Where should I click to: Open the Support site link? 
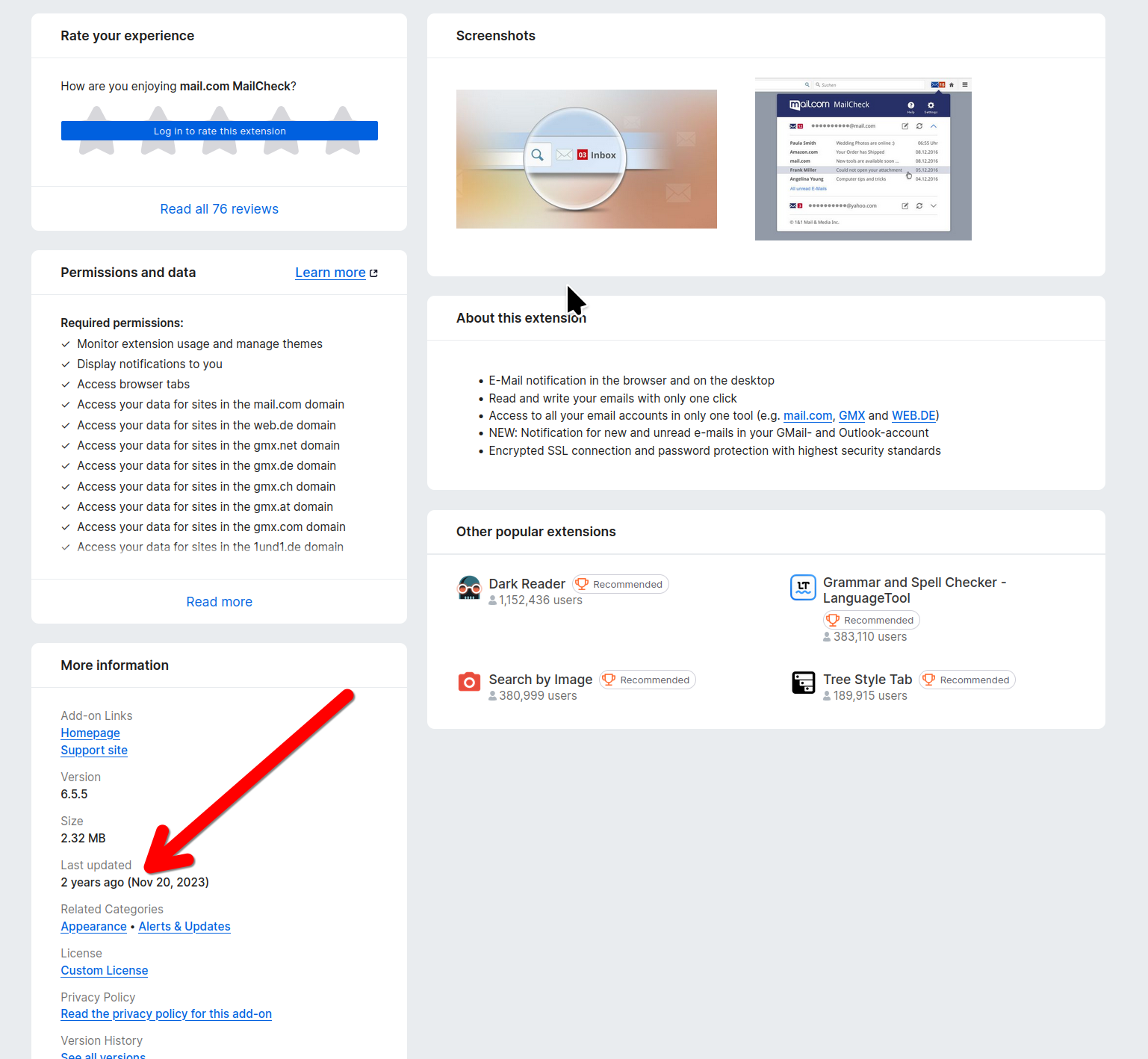click(x=94, y=751)
